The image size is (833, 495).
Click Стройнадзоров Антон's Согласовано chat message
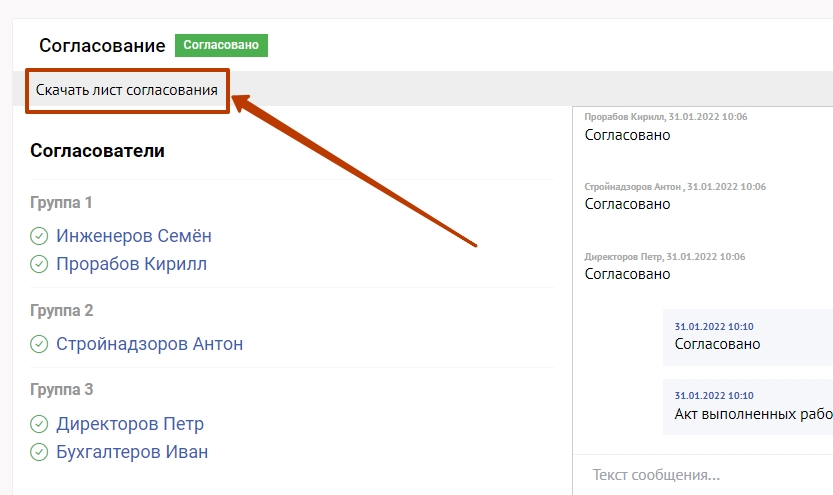[627, 204]
